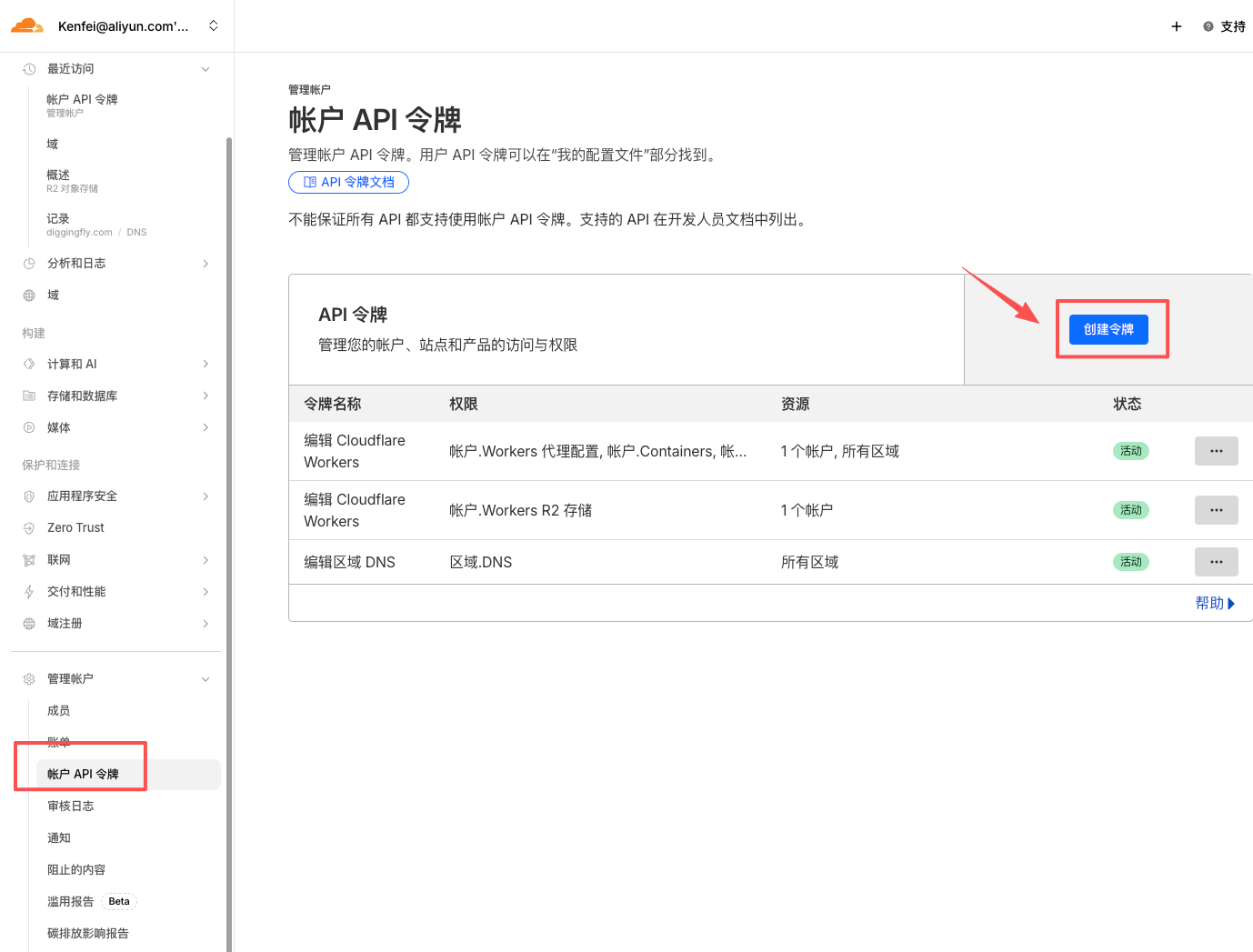
Task: Click the 帮助 link below the table
Action: 1214,603
